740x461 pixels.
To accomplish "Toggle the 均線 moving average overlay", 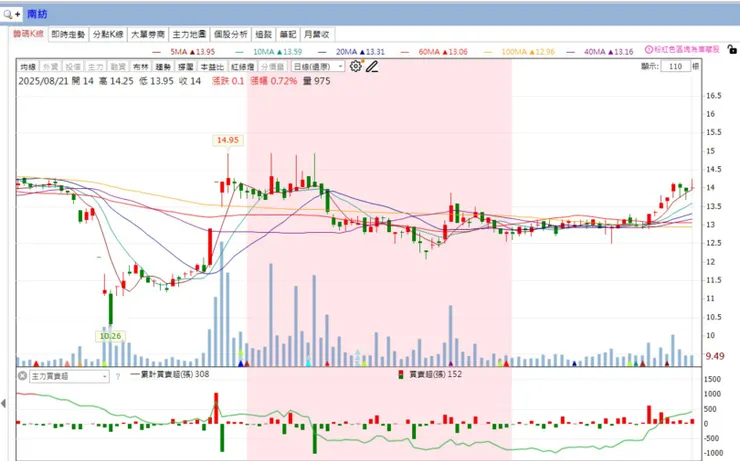I will (x=28, y=67).
